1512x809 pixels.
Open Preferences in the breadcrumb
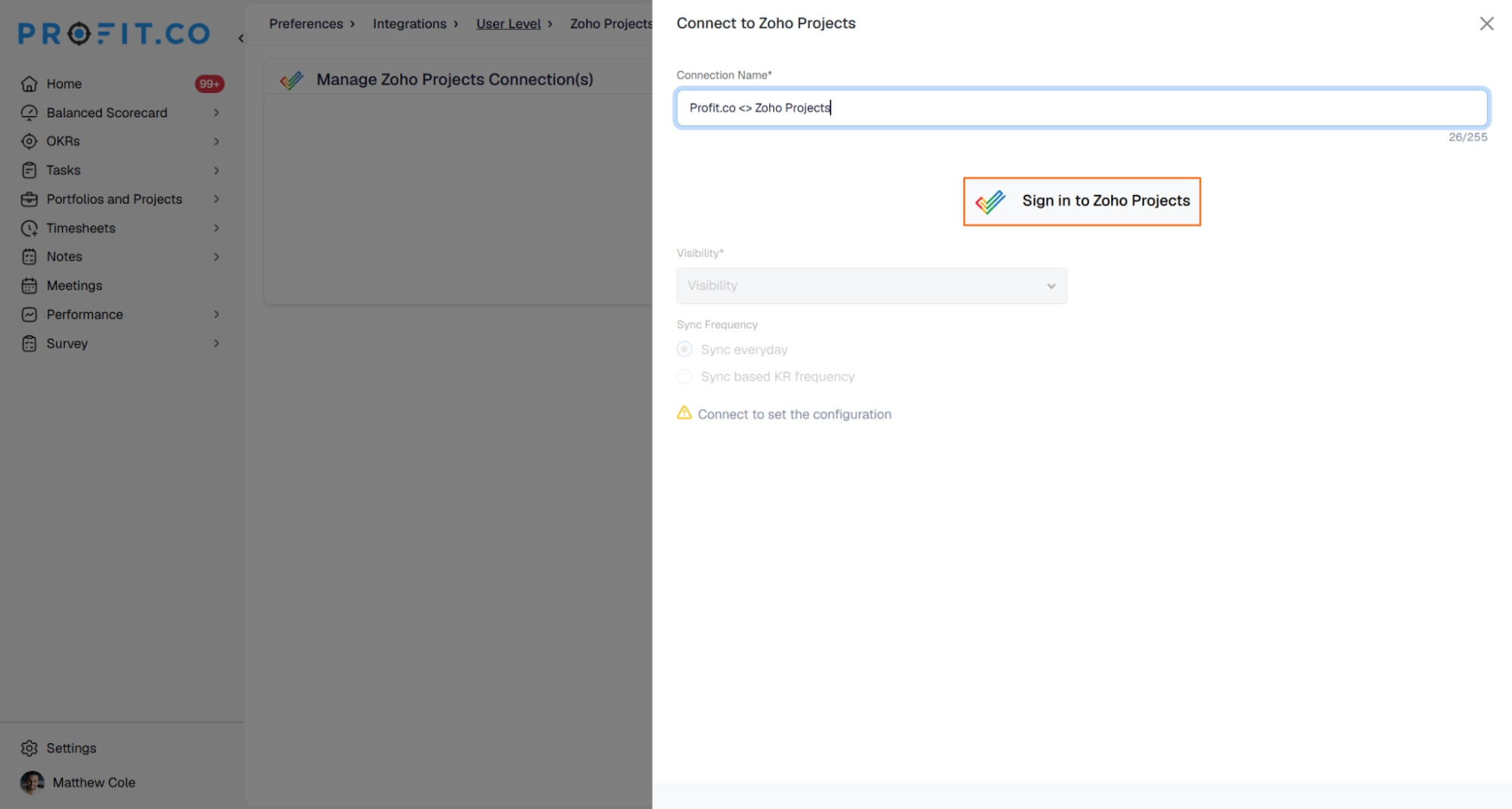tap(306, 23)
